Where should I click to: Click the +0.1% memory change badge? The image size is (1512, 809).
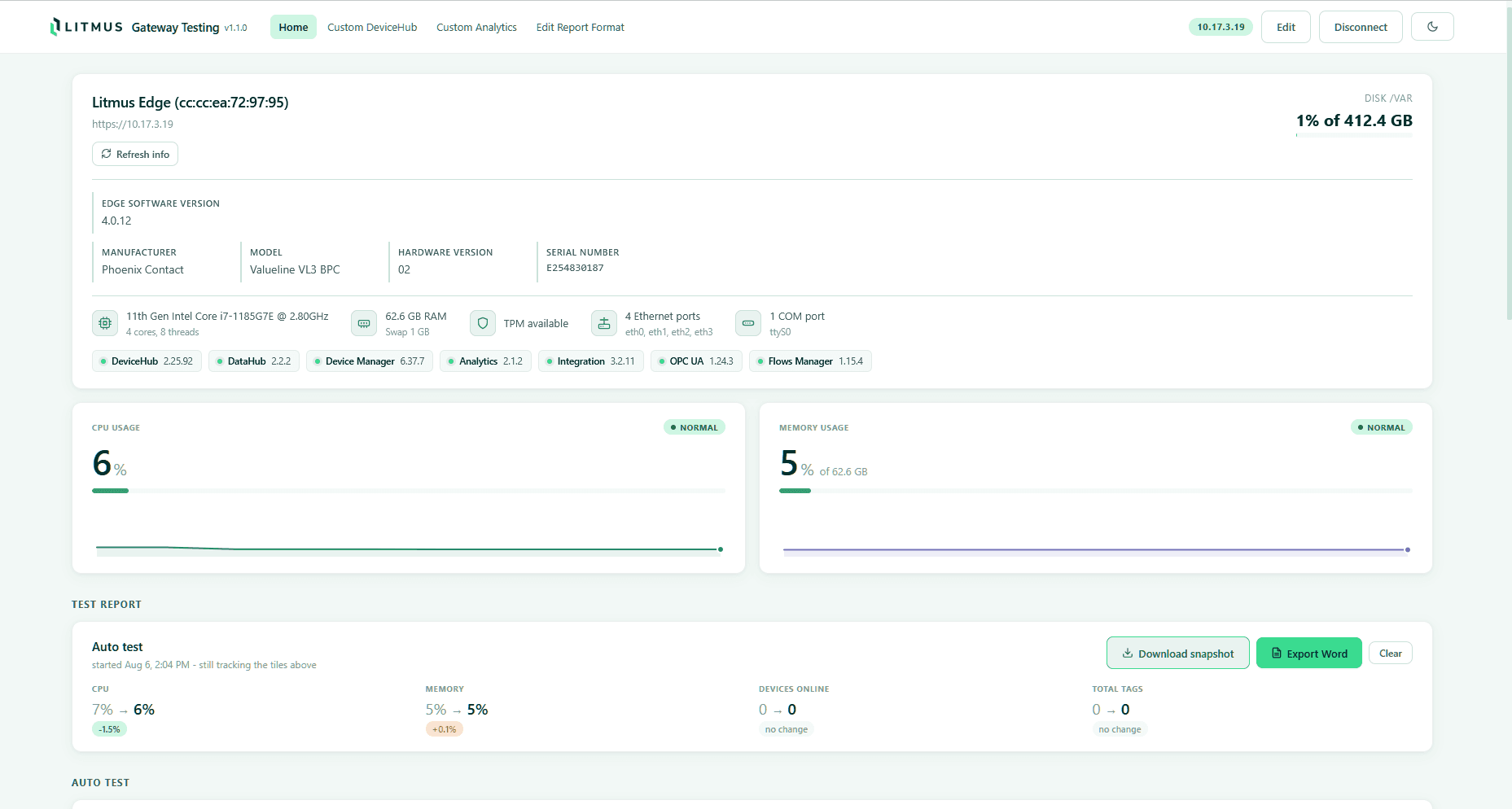pyautogui.click(x=444, y=729)
